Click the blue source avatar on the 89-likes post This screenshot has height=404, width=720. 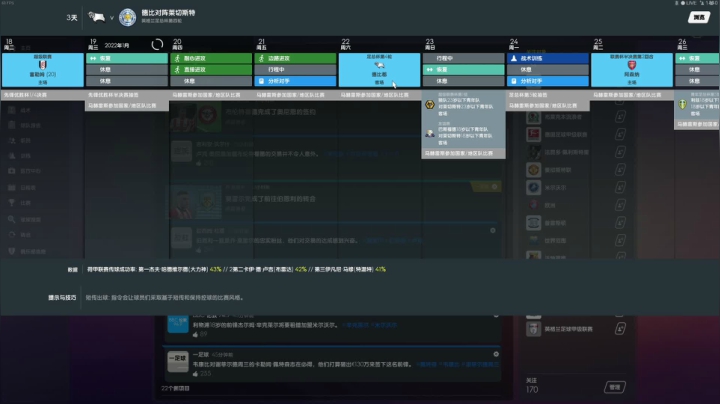178,323
